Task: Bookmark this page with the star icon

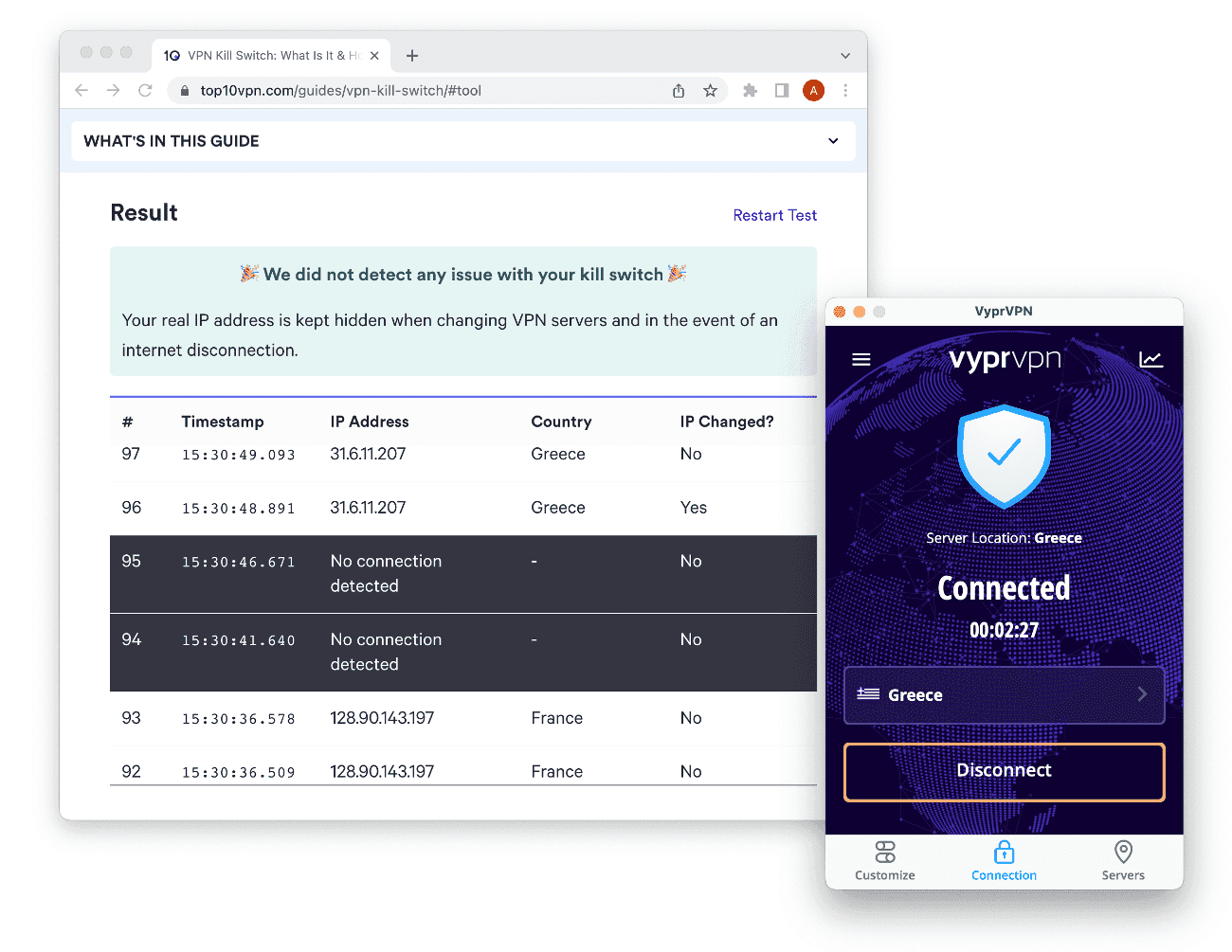Action: tap(710, 91)
